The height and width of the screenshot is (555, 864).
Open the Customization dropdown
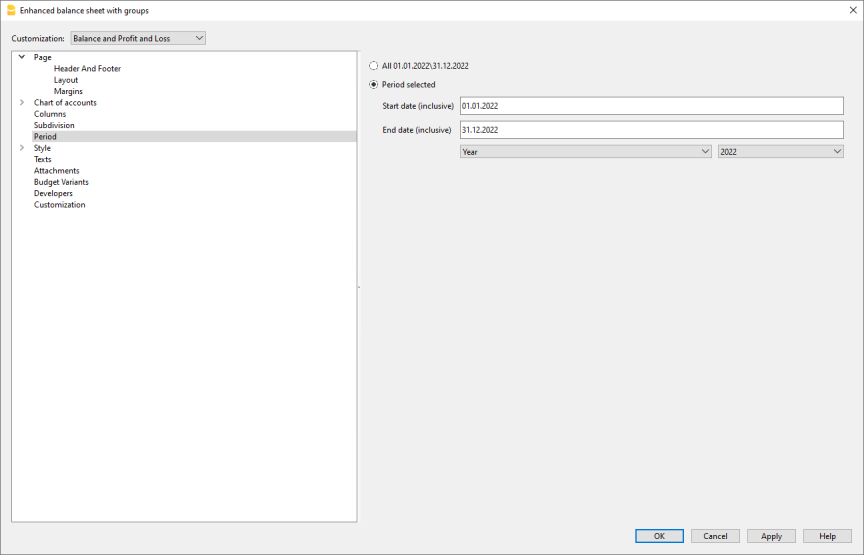[138, 38]
